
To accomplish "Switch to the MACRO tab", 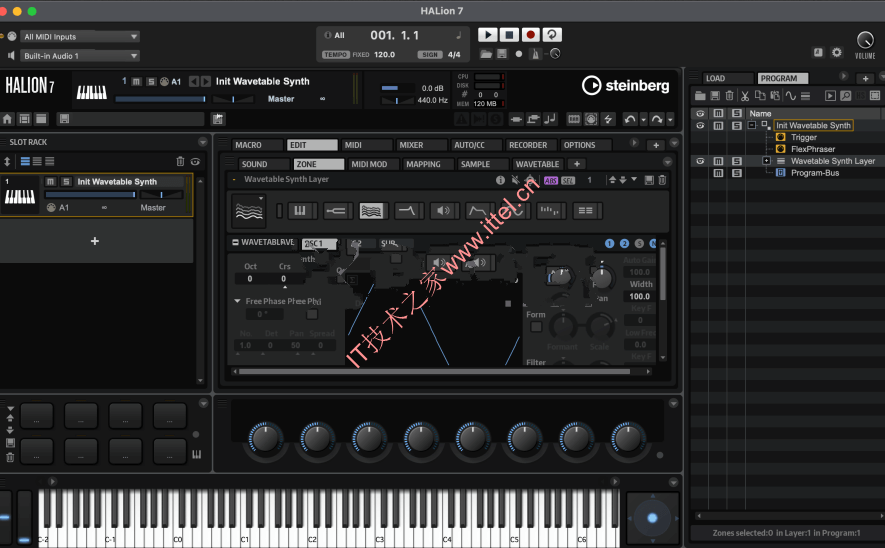I will [257, 145].
